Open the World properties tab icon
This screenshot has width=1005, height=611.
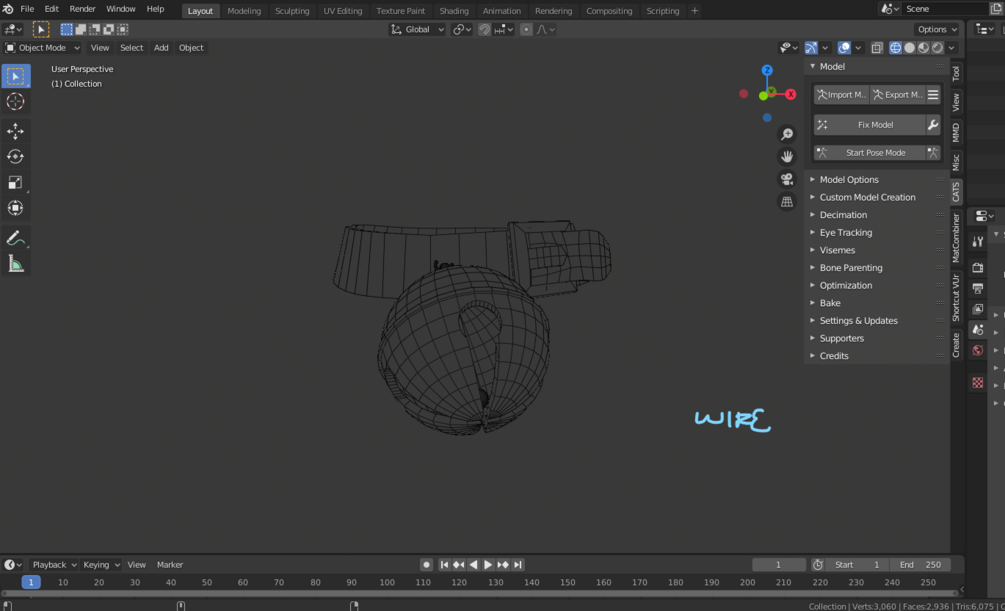[x=977, y=351]
